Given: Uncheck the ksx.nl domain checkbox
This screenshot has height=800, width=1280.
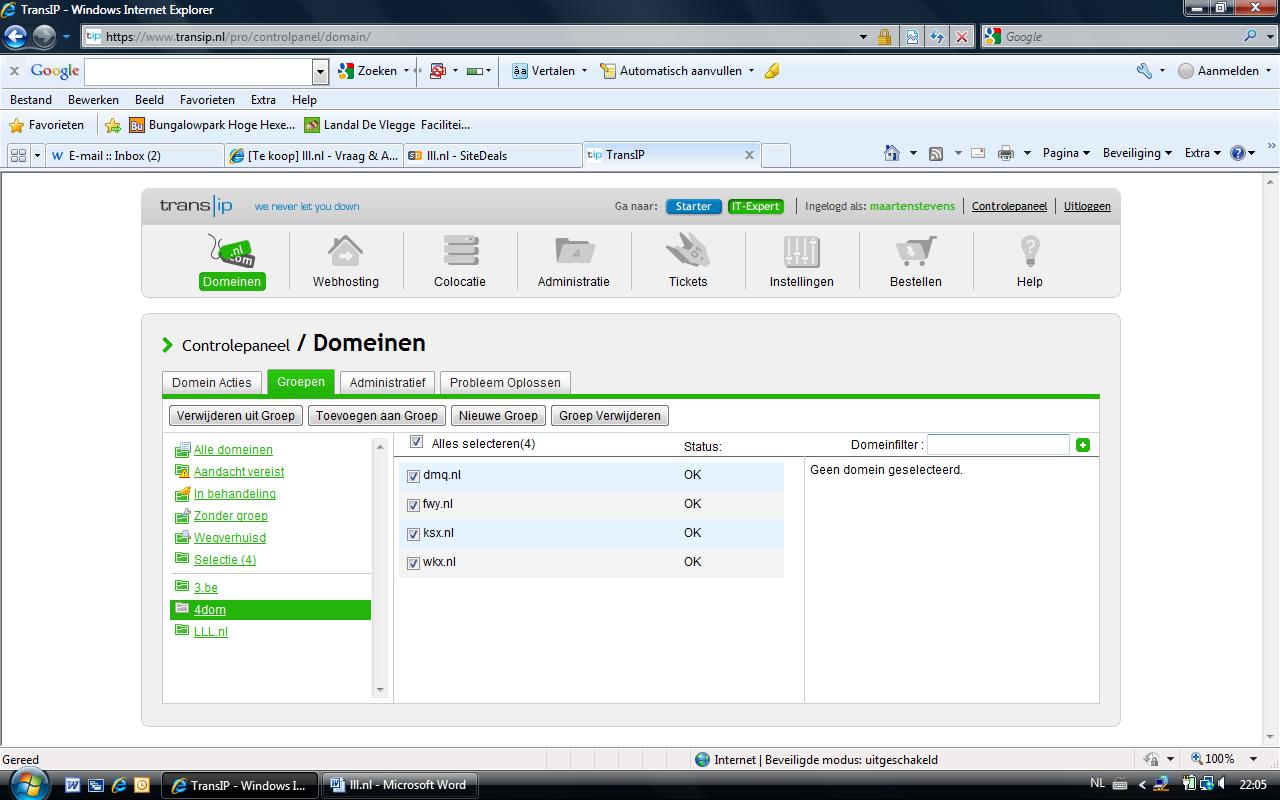Looking at the screenshot, I should [413, 535].
